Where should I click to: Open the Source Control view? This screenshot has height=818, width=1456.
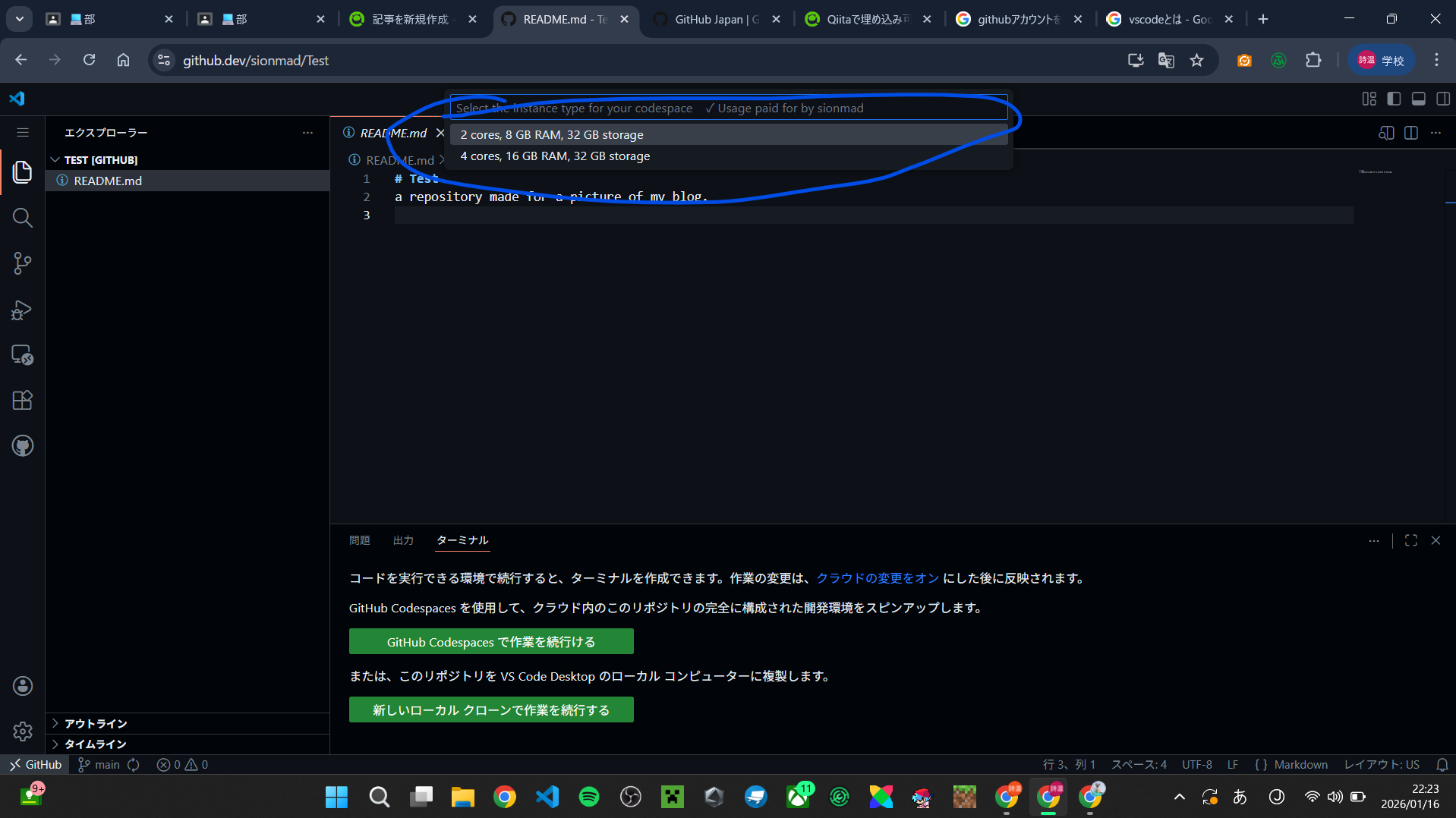click(22, 263)
